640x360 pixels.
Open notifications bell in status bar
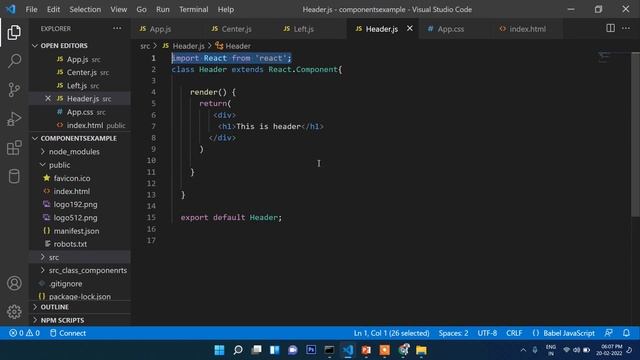point(626,333)
